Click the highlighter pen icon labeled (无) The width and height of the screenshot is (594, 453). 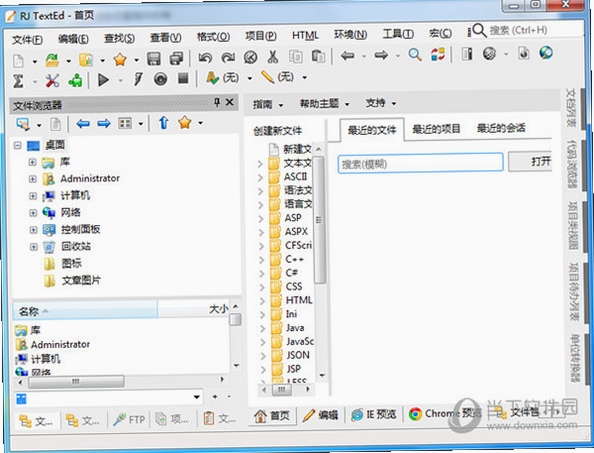(267, 77)
